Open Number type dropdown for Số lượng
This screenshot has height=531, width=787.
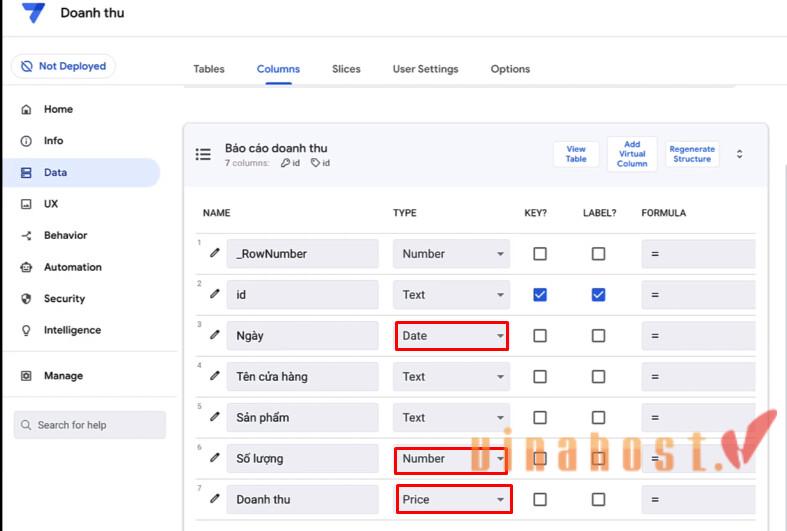tap(451, 459)
